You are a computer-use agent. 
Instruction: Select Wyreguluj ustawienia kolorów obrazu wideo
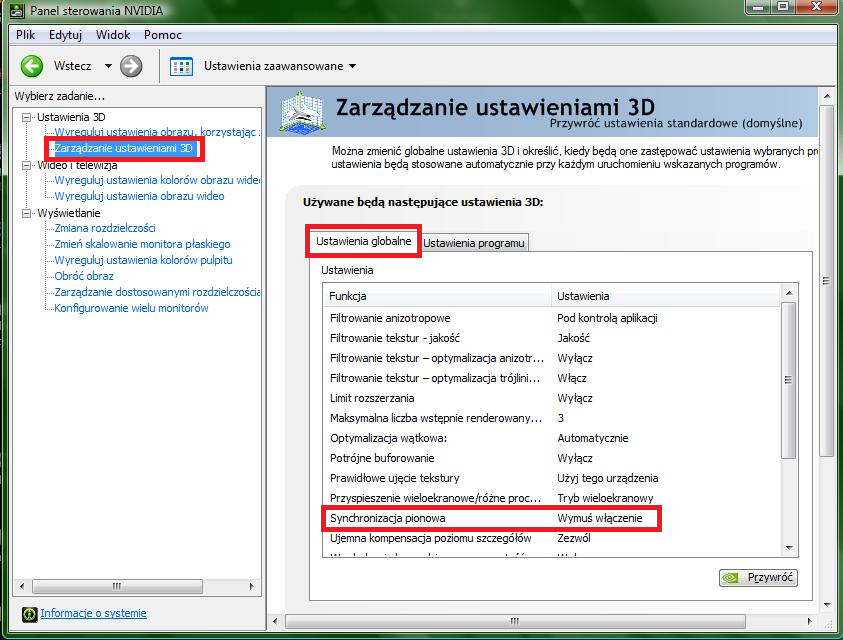click(157, 180)
